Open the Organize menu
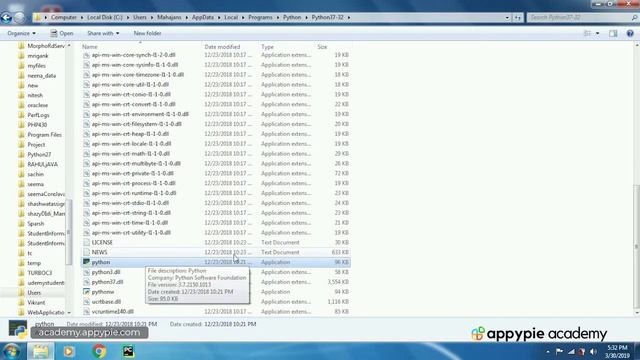 [21, 33]
